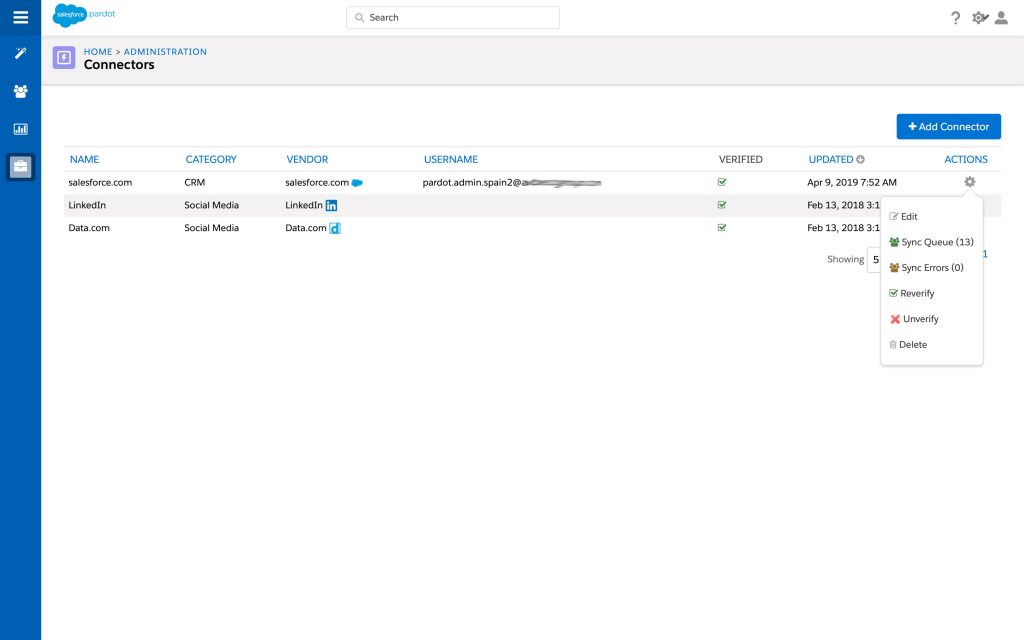Click the Connectors page header icon
1024x640 pixels.
coord(63,57)
